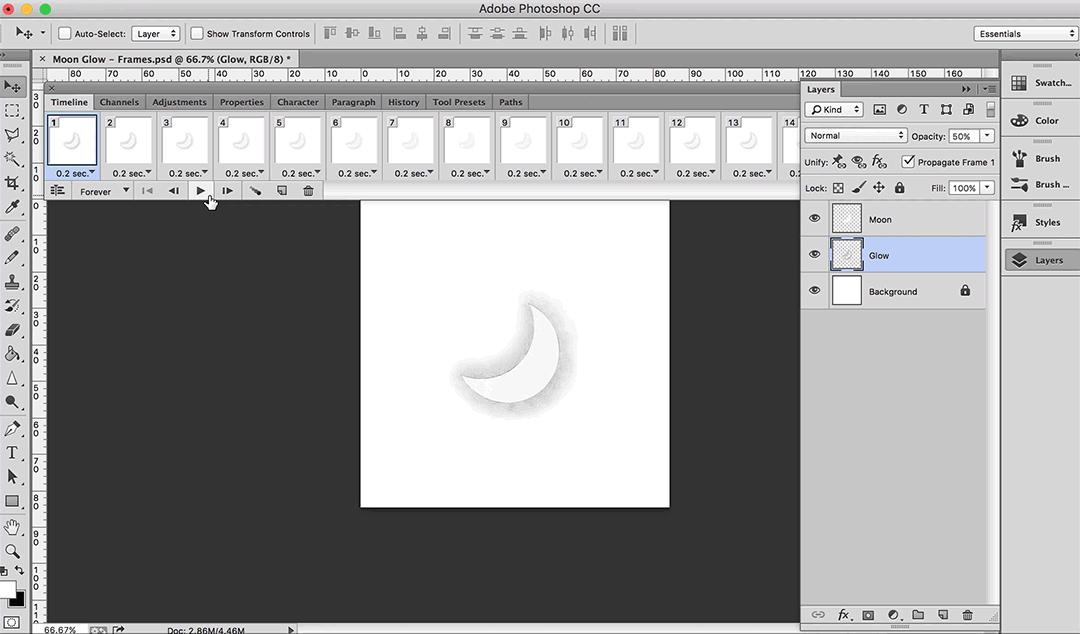Viewport: 1080px width, 634px height.
Task: Hide the Moon layer
Action: coord(814,219)
